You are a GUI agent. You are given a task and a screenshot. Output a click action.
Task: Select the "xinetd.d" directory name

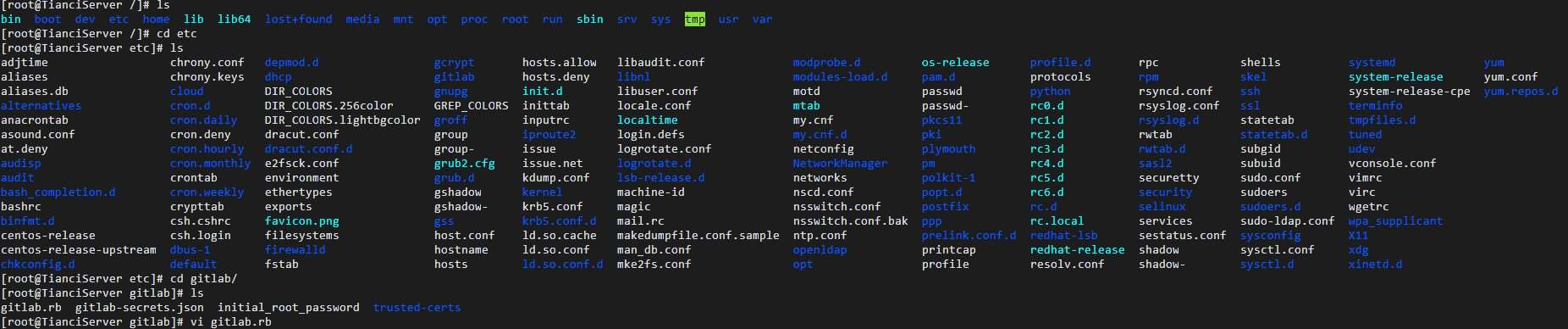click(x=1376, y=265)
